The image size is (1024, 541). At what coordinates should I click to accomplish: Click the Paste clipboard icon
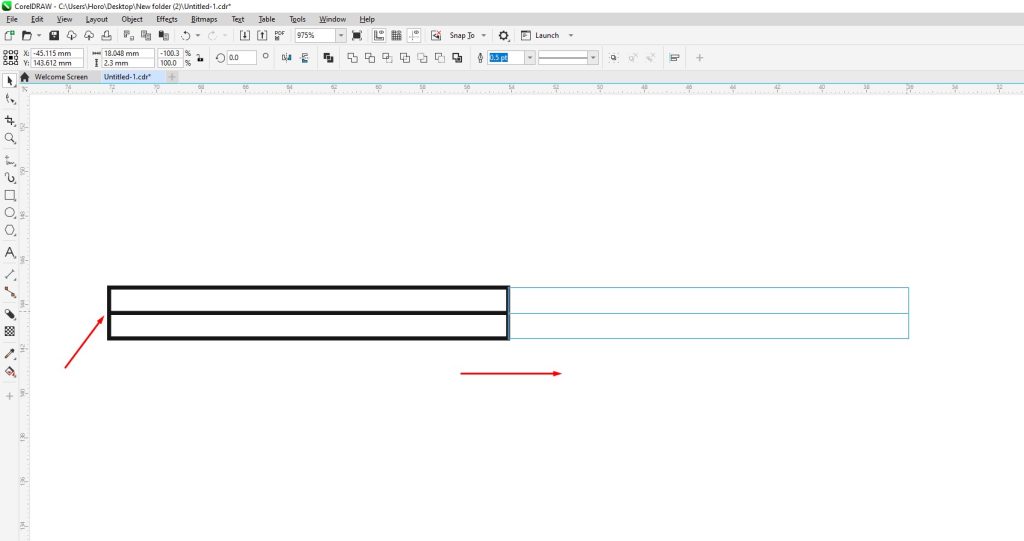click(x=164, y=35)
